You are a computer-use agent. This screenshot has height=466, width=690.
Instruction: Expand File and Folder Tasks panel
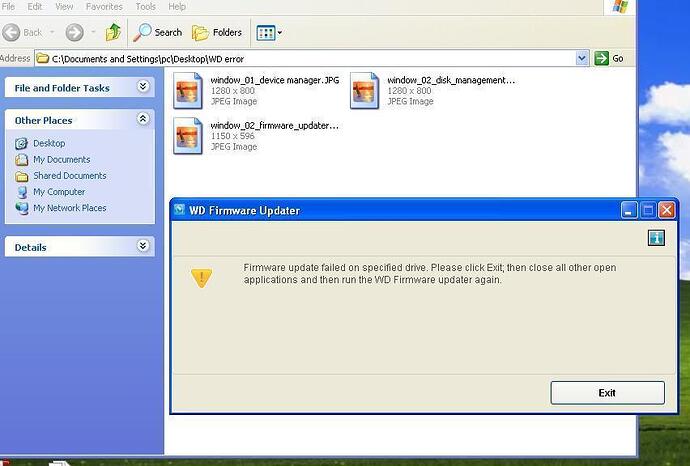[143, 86]
